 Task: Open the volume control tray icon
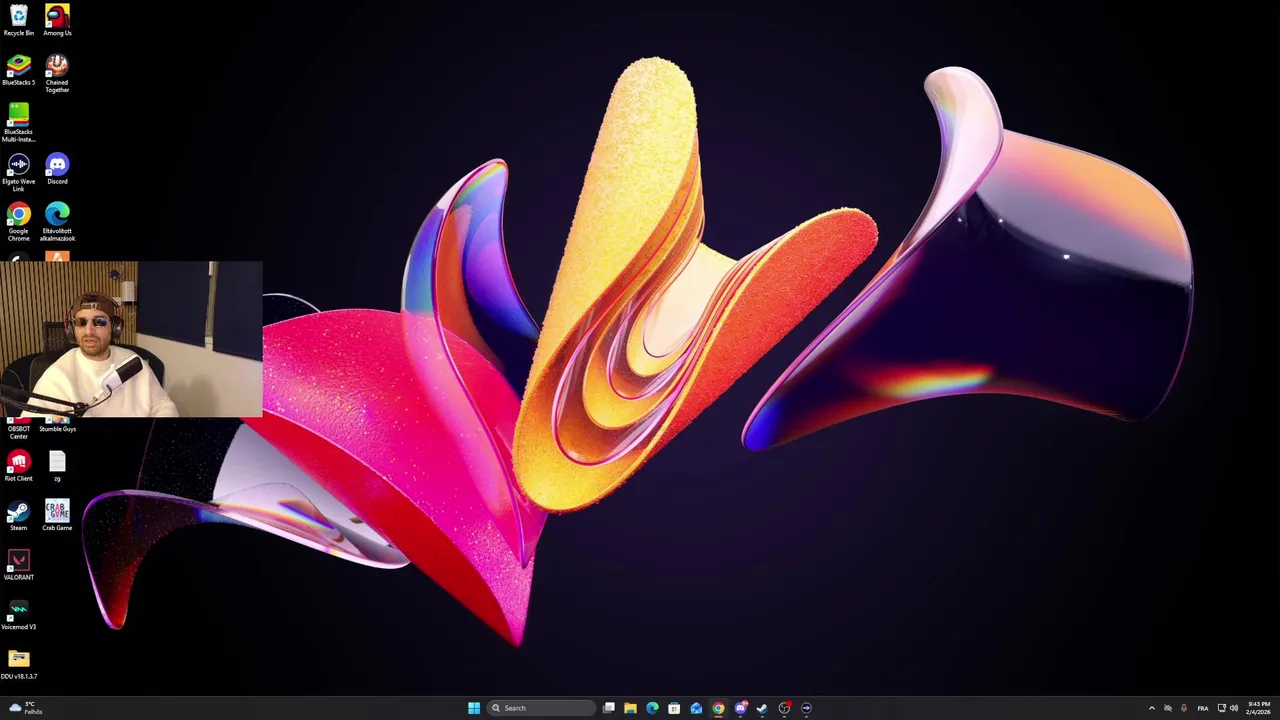pos(1234,708)
